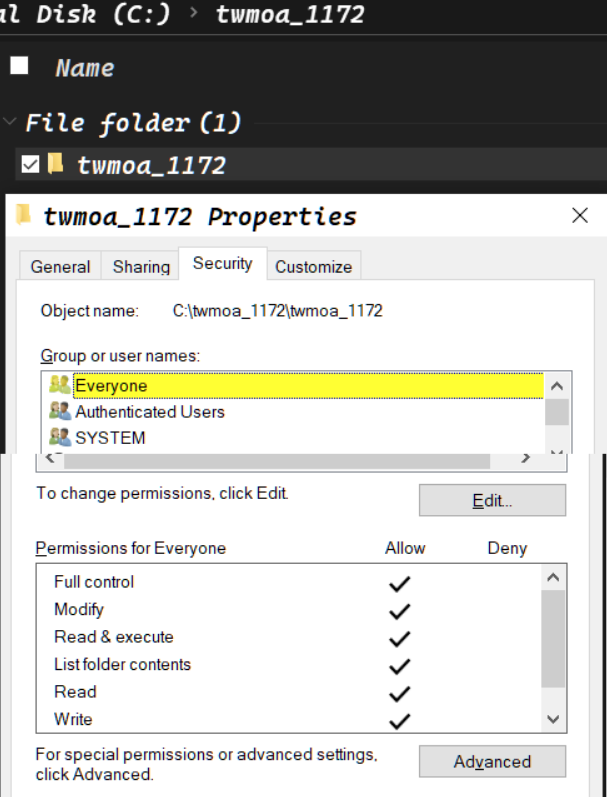Open the Sharing tab
The image size is (607, 797).
(141, 266)
